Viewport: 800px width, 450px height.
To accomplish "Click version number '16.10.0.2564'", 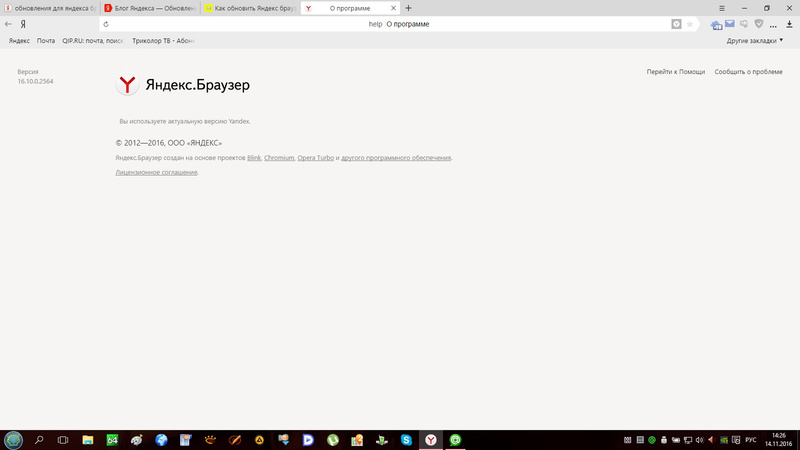I will click(35, 81).
